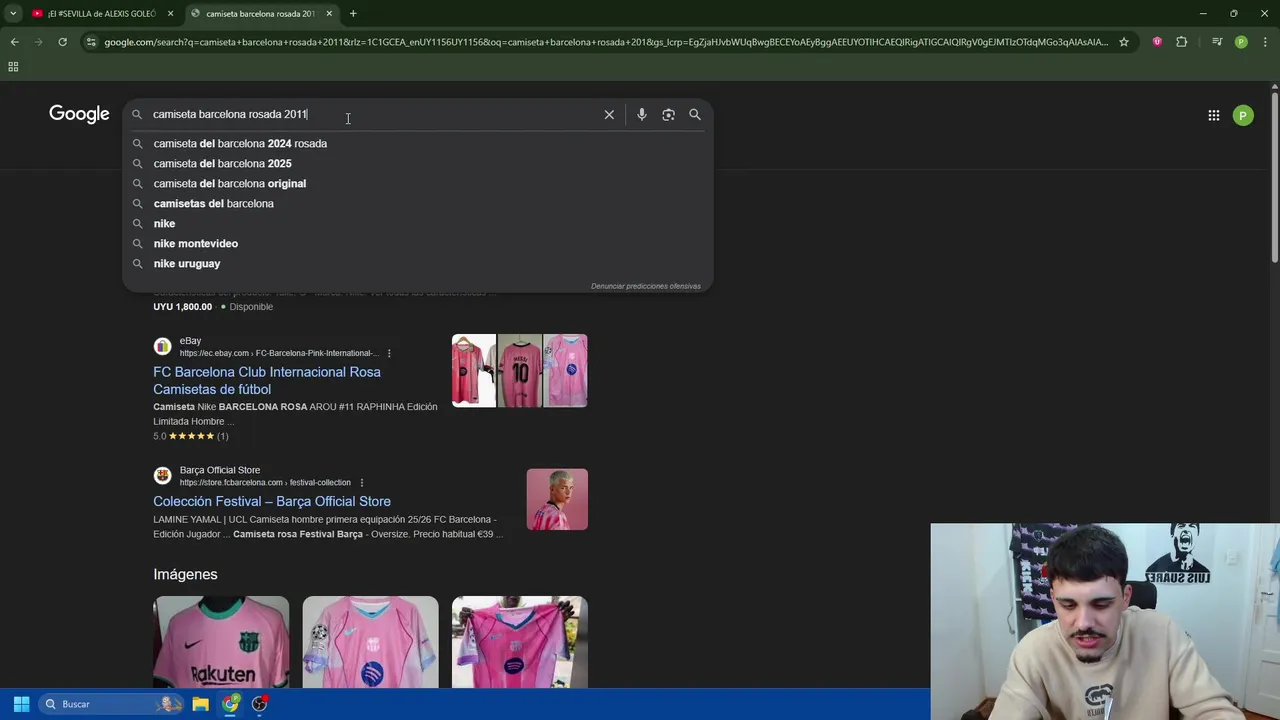Screen dimensions: 1280x720
Task: Choose suggestion camiseta del barcelona 2025
Action: (x=222, y=163)
